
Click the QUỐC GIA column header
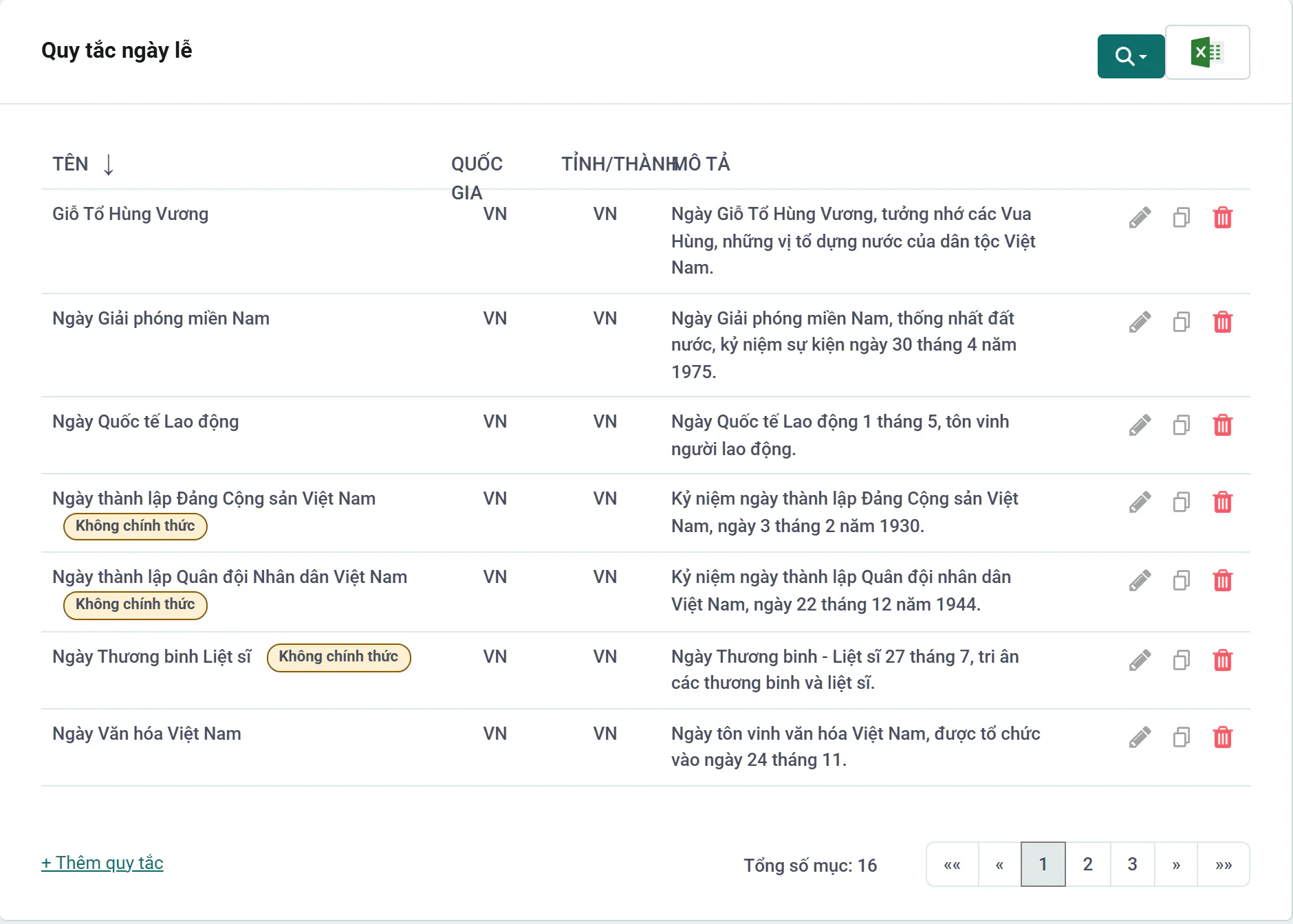[x=477, y=178]
